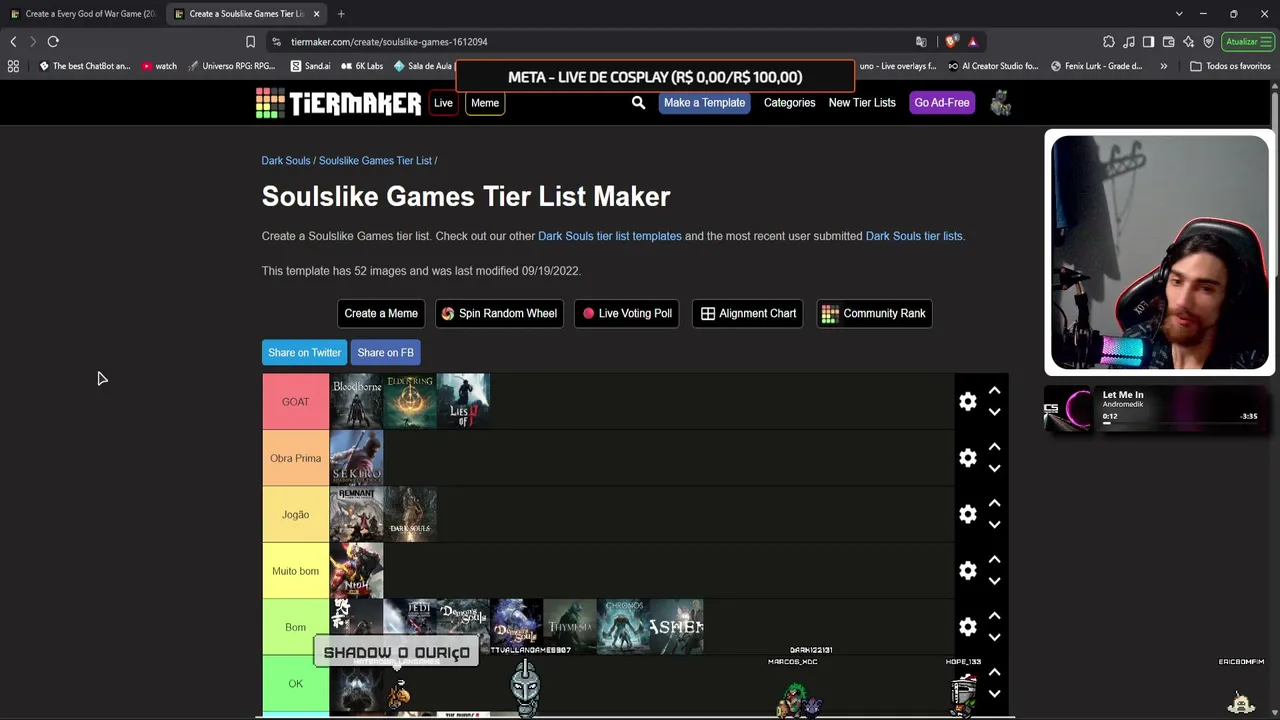Image resolution: width=1280 pixels, height=720 pixels.
Task: Open the Brave VPN shield icon
Action: click(x=1208, y=42)
